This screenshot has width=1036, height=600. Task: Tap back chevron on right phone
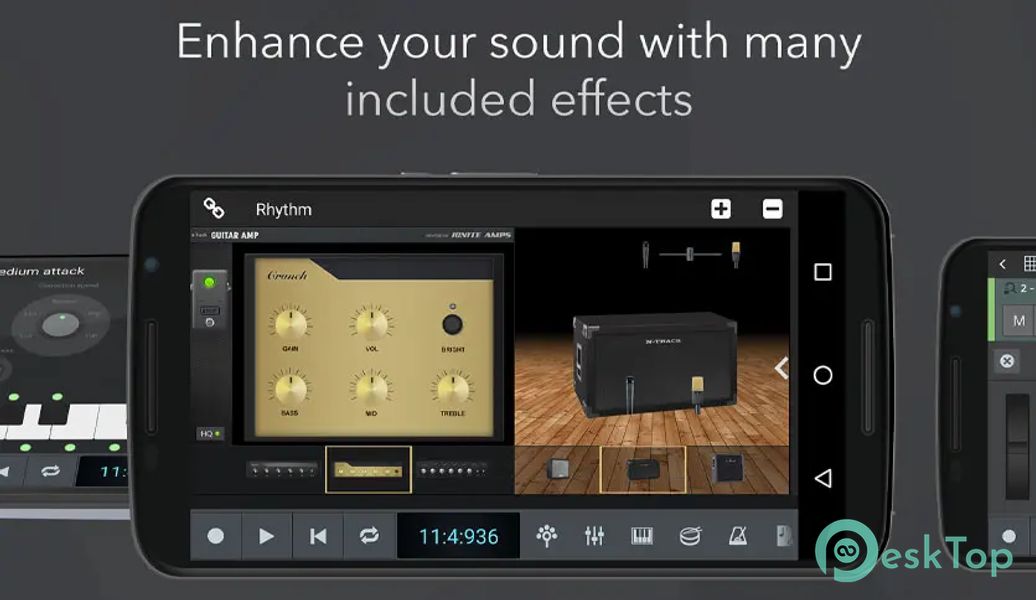coord(1002,264)
